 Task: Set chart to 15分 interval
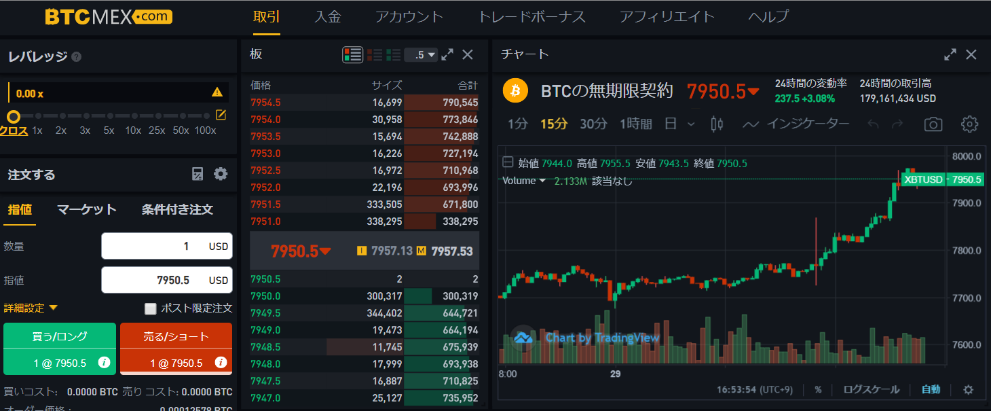click(554, 124)
